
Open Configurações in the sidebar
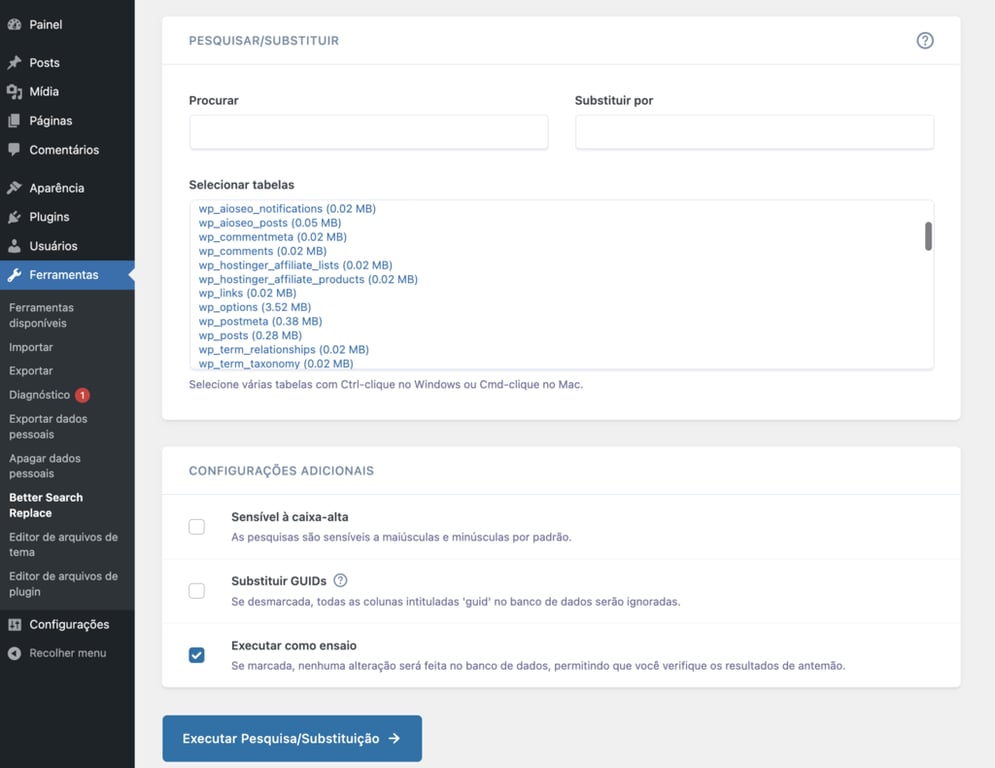click(x=67, y=624)
